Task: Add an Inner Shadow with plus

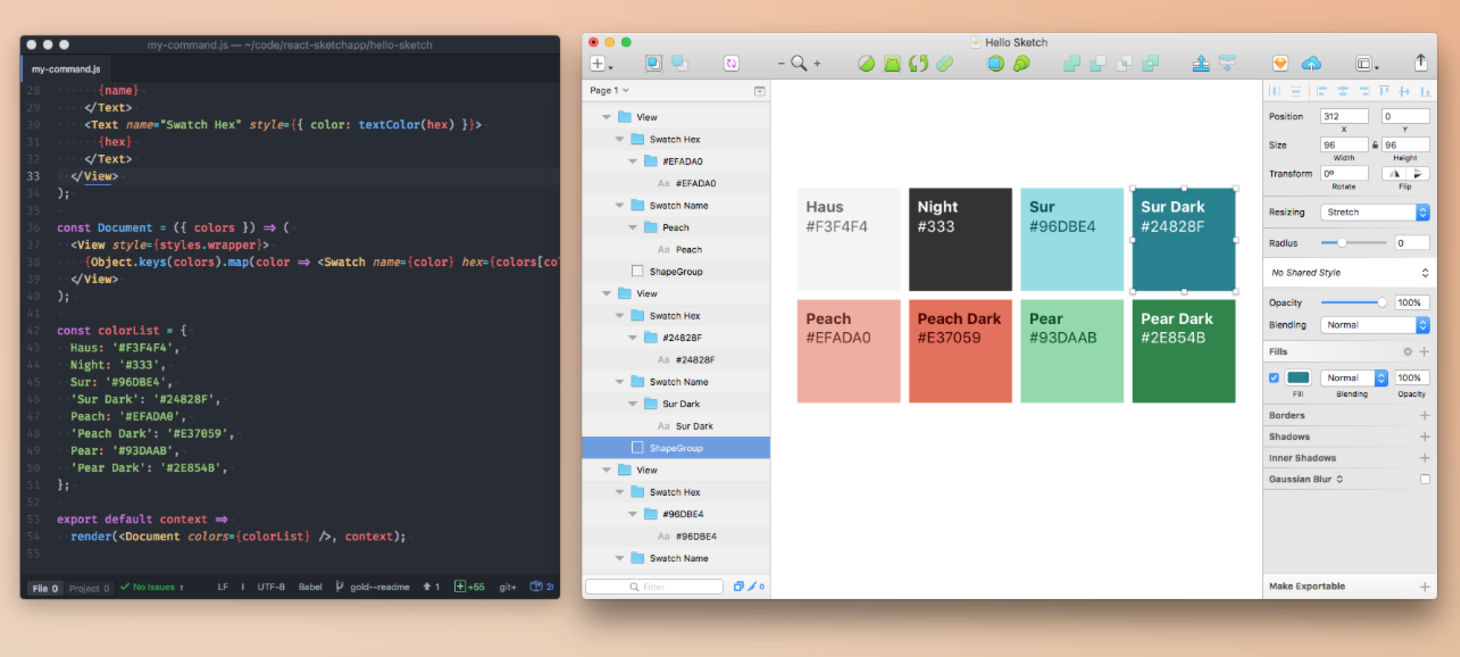Action: (1424, 458)
